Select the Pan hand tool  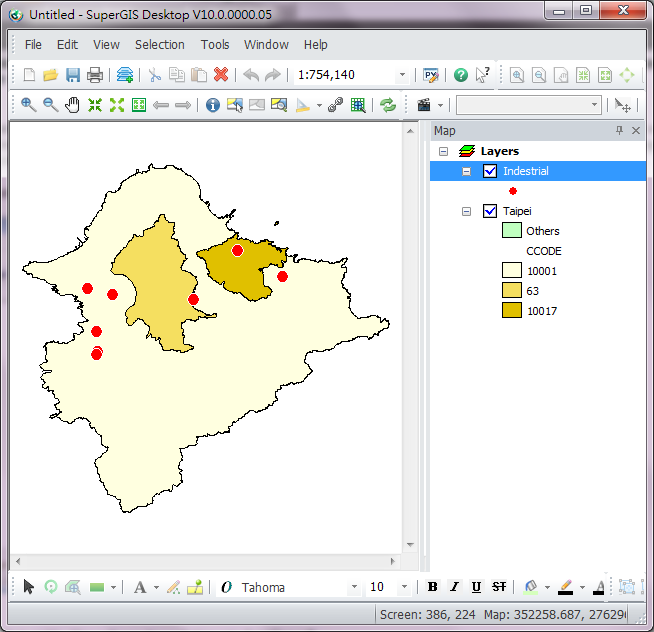72,105
